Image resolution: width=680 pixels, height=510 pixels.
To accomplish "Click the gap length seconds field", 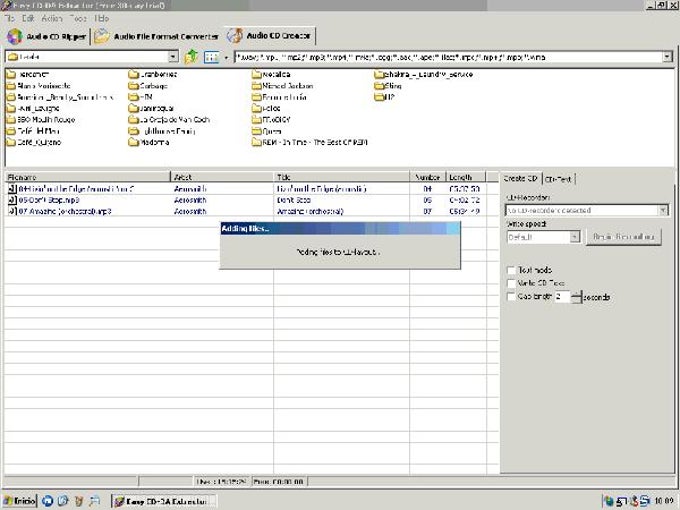I will (562, 297).
